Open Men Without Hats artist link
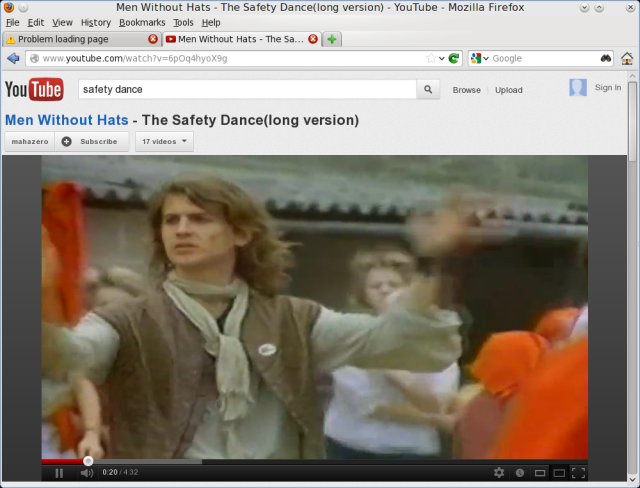The width and height of the screenshot is (640, 488). coord(67,120)
